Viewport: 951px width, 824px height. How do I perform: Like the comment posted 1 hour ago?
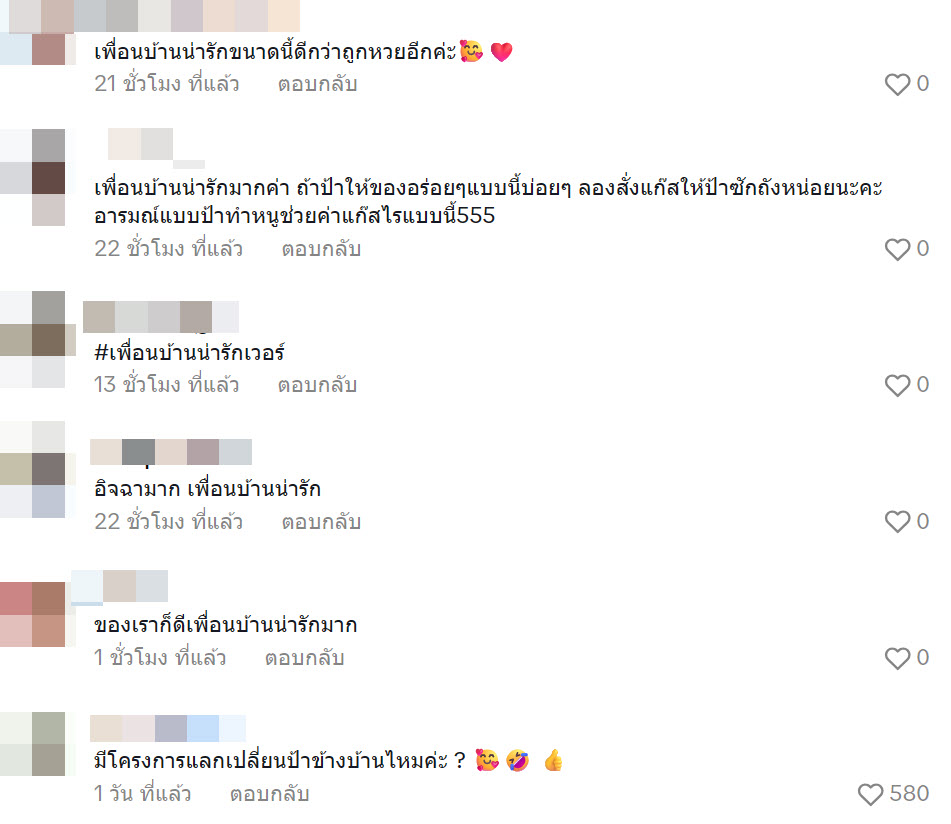click(897, 658)
